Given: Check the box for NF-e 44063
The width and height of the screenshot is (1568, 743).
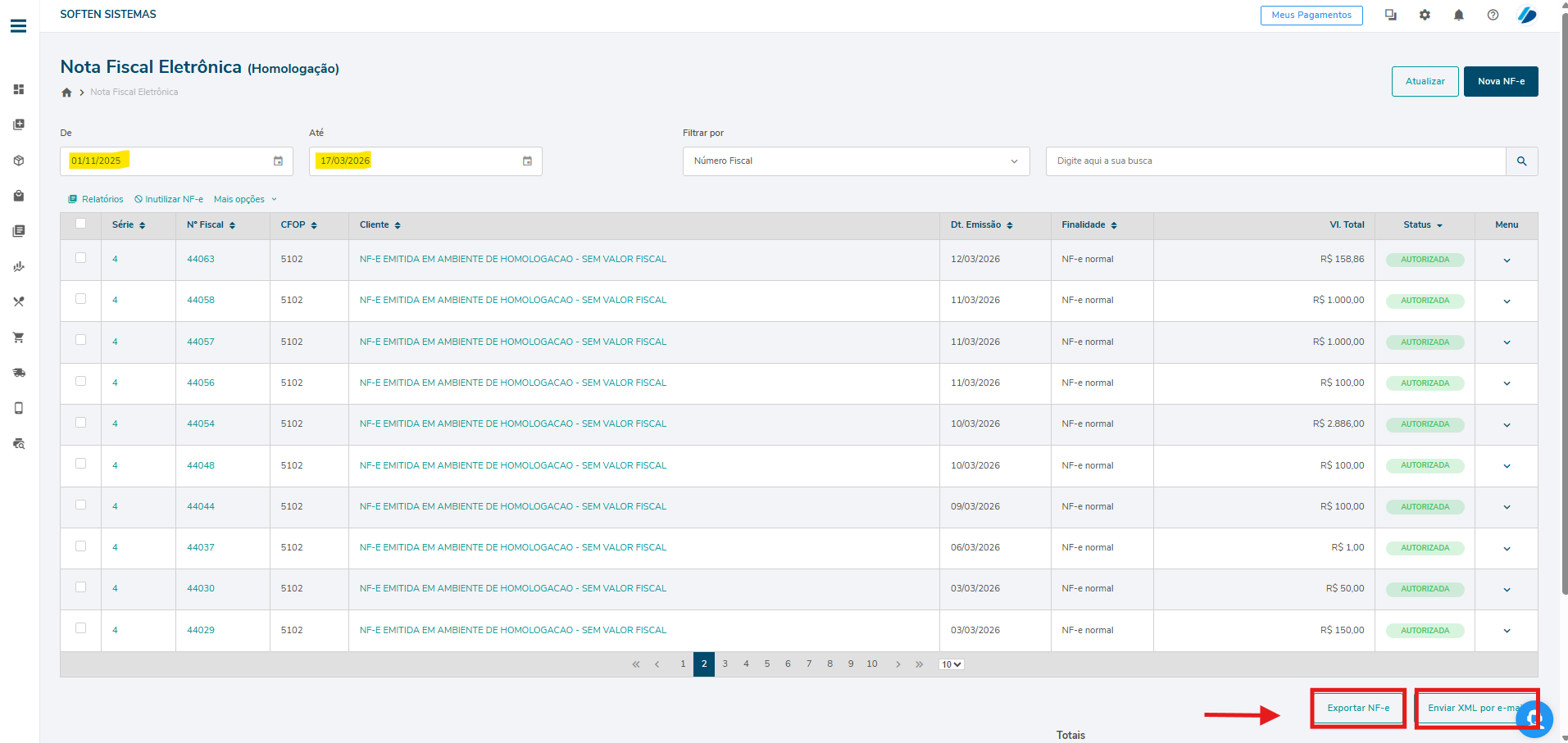Looking at the screenshot, I should [x=80, y=258].
